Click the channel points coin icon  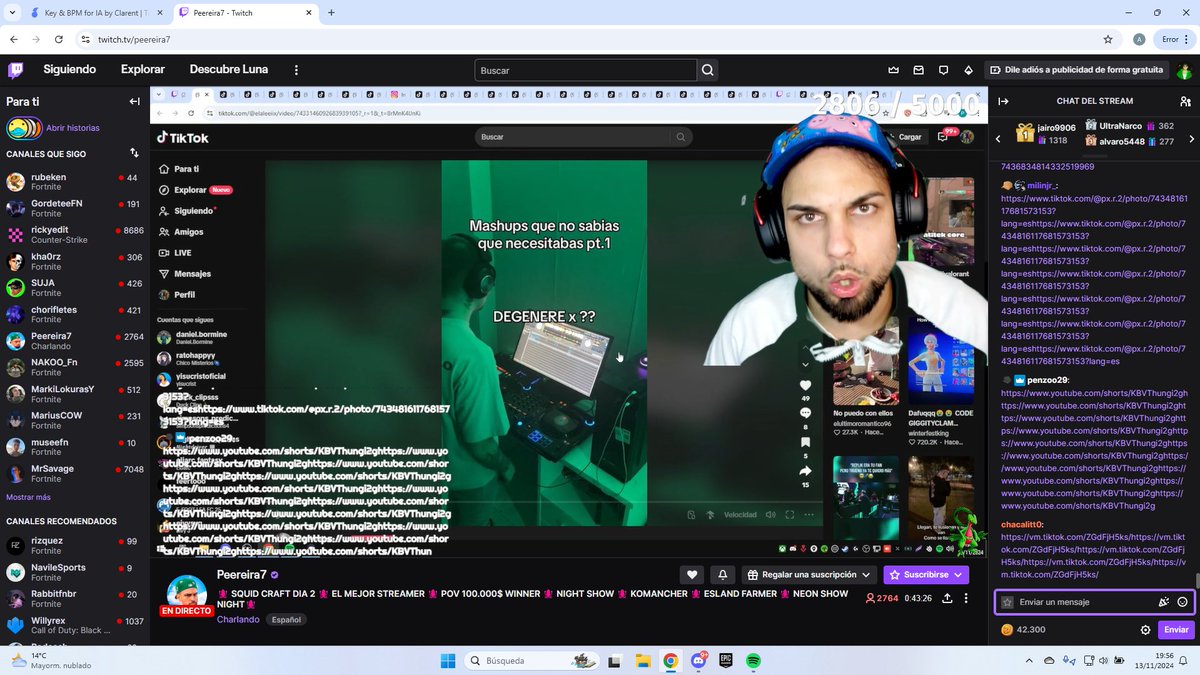click(x=1006, y=630)
